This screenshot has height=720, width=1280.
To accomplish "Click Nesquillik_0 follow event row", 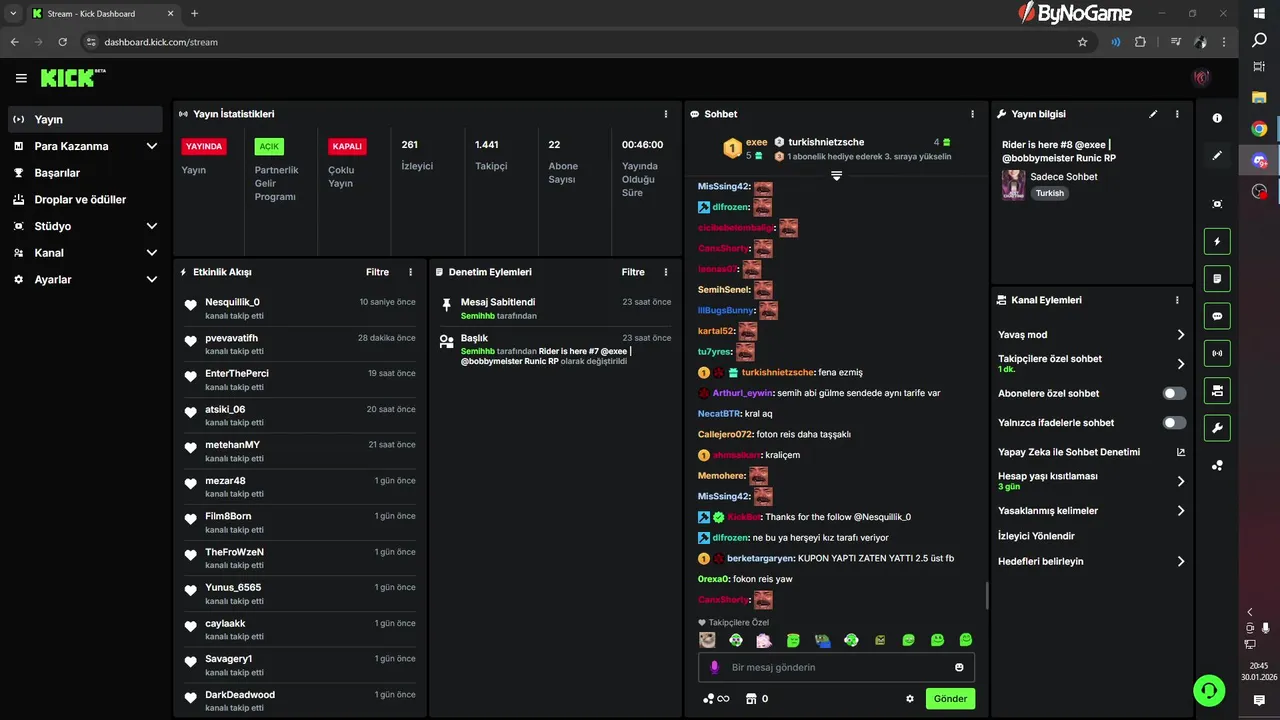I will pos(300,308).
